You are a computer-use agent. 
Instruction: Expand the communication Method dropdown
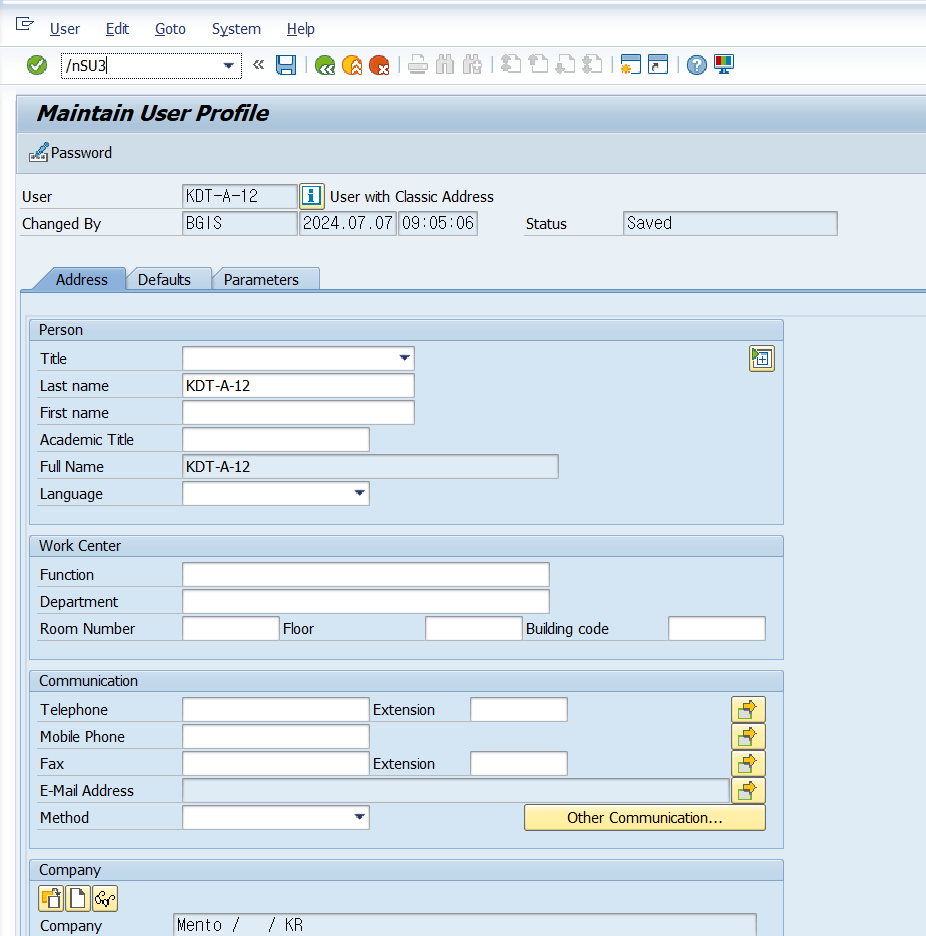tap(359, 817)
